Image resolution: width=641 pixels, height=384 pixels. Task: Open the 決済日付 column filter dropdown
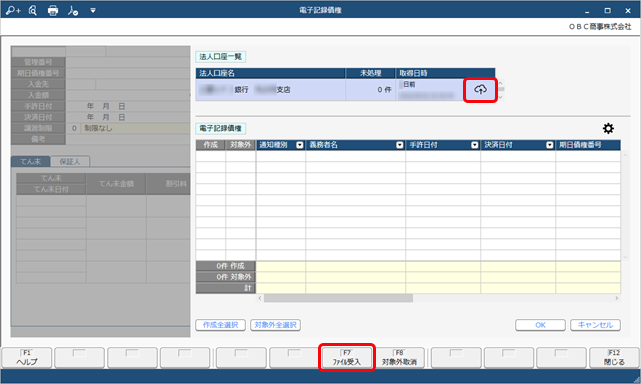click(549, 145)
